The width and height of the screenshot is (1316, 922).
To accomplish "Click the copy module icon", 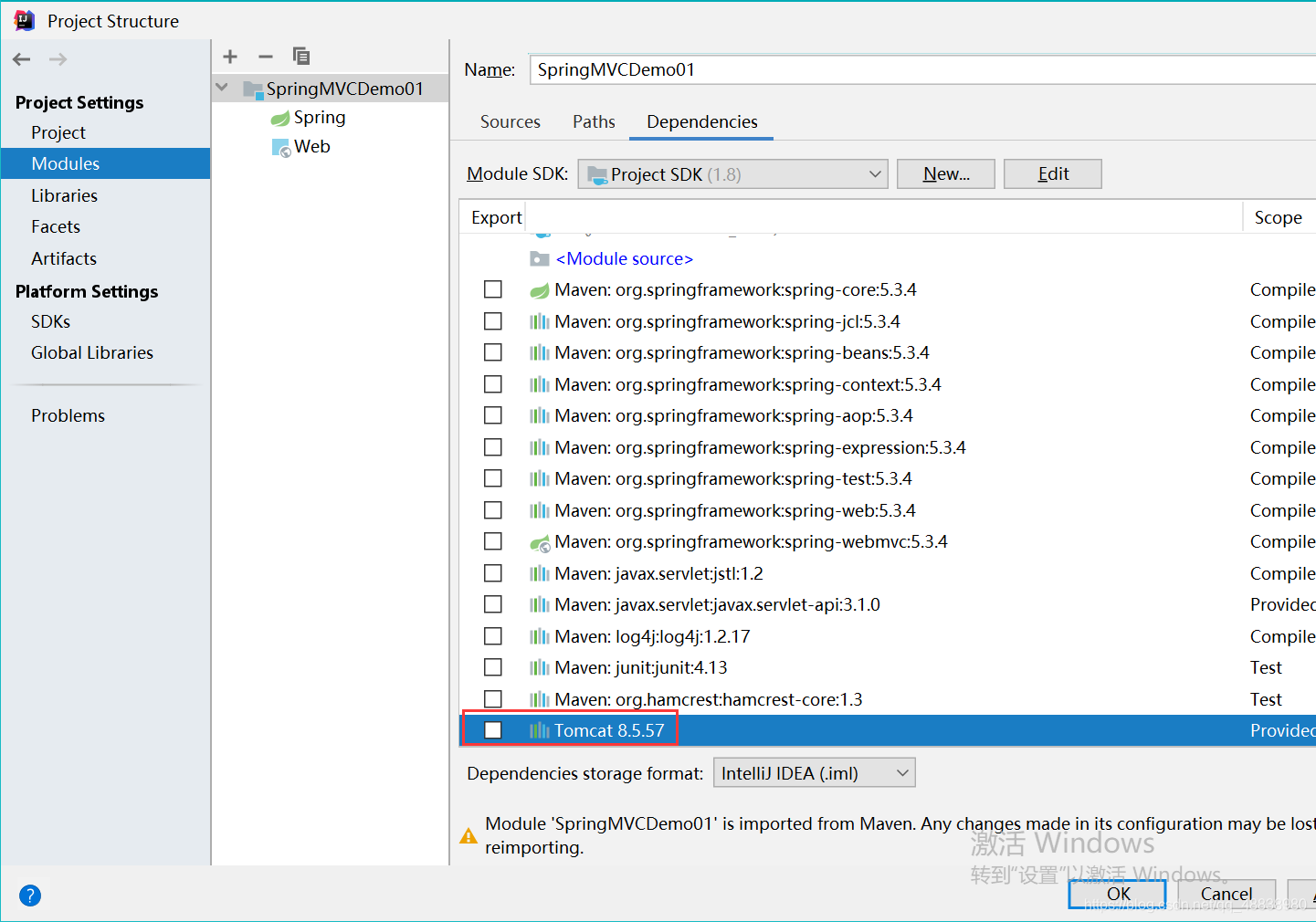I will click(x=301, y=57).
